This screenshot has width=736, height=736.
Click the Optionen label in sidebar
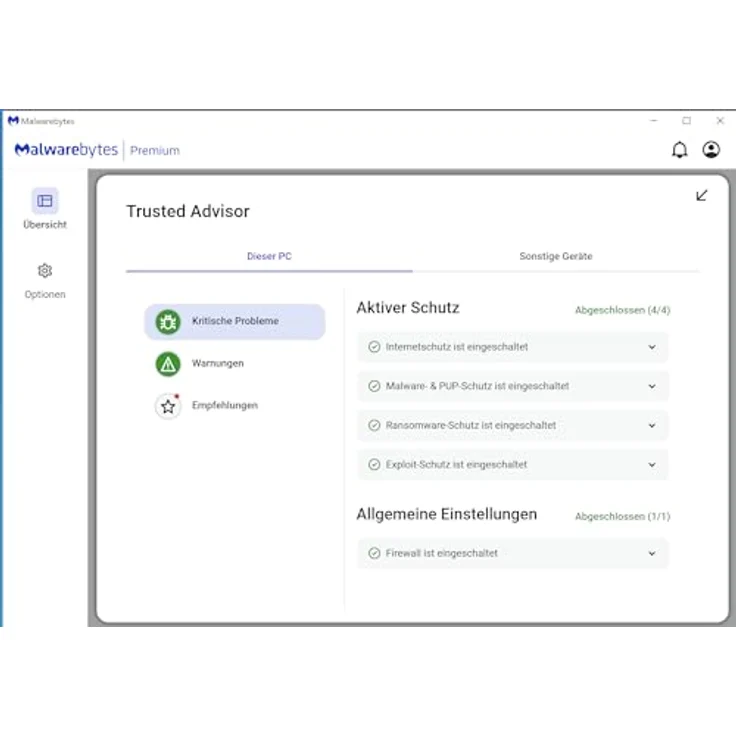[45, 294]
